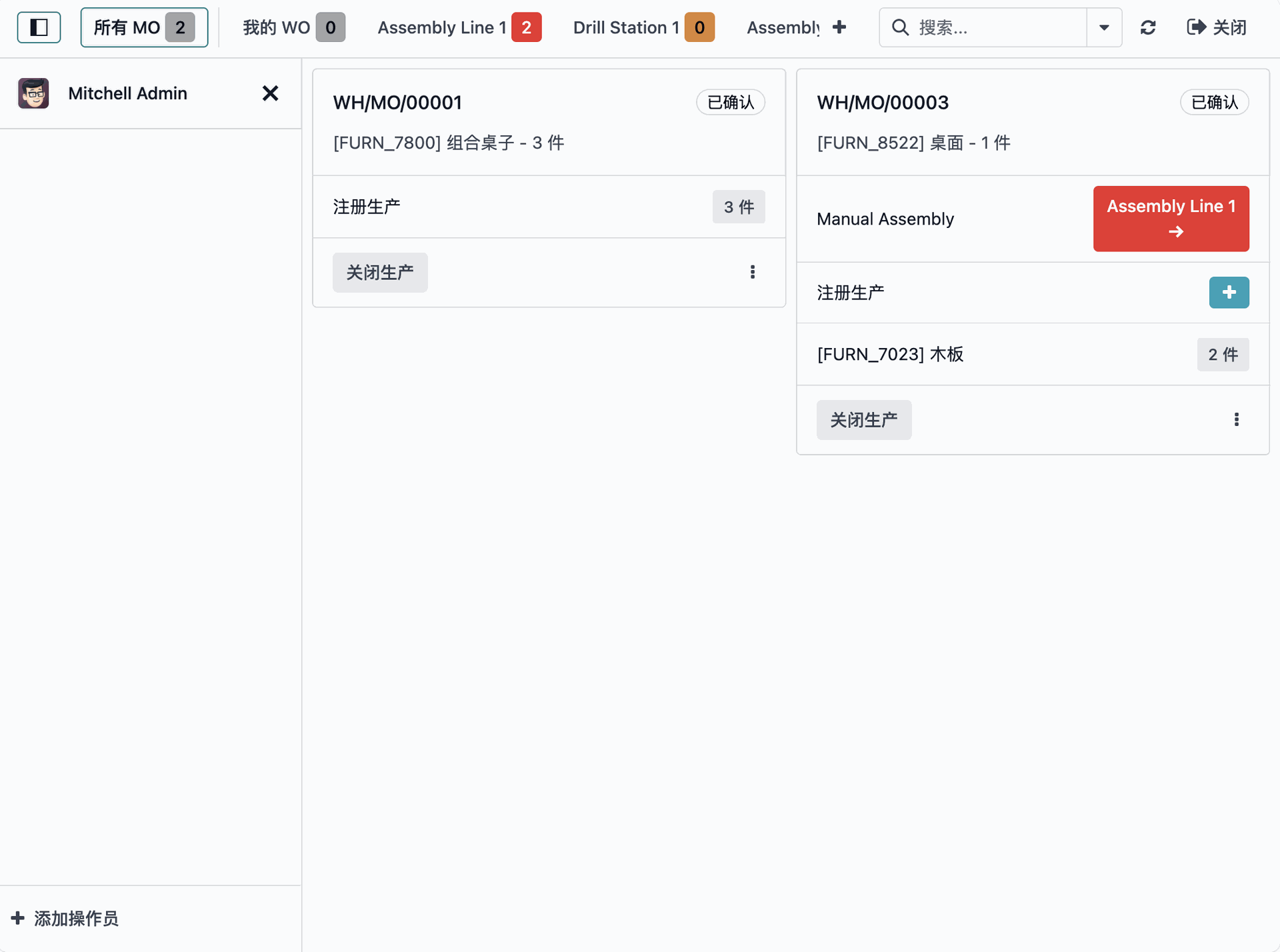
Task: Click 添加操作员 at sidebar bottom
Action: click(x=65, y=919)
